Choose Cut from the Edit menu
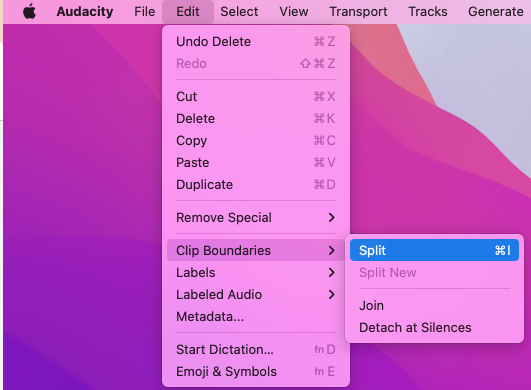The height and width of the screenshot is (390, 531). pos(256,96)
